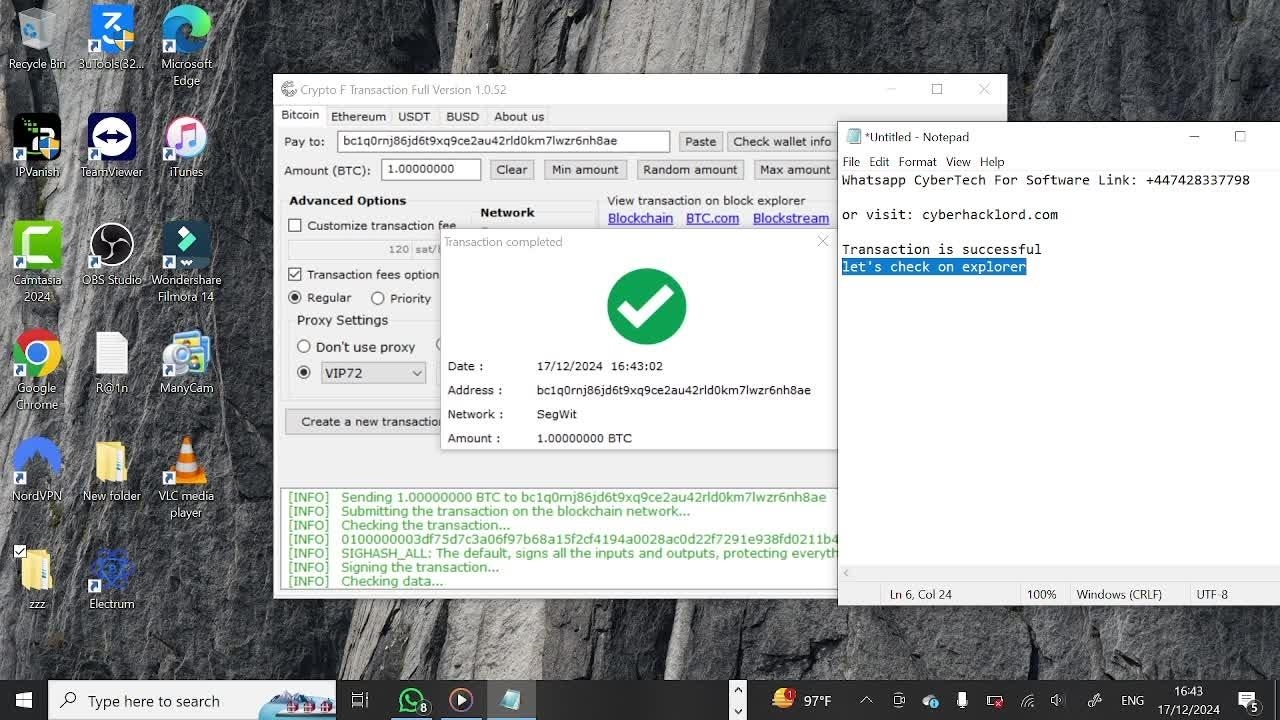Open Google Chrome from the desktop

click(37, 354)
